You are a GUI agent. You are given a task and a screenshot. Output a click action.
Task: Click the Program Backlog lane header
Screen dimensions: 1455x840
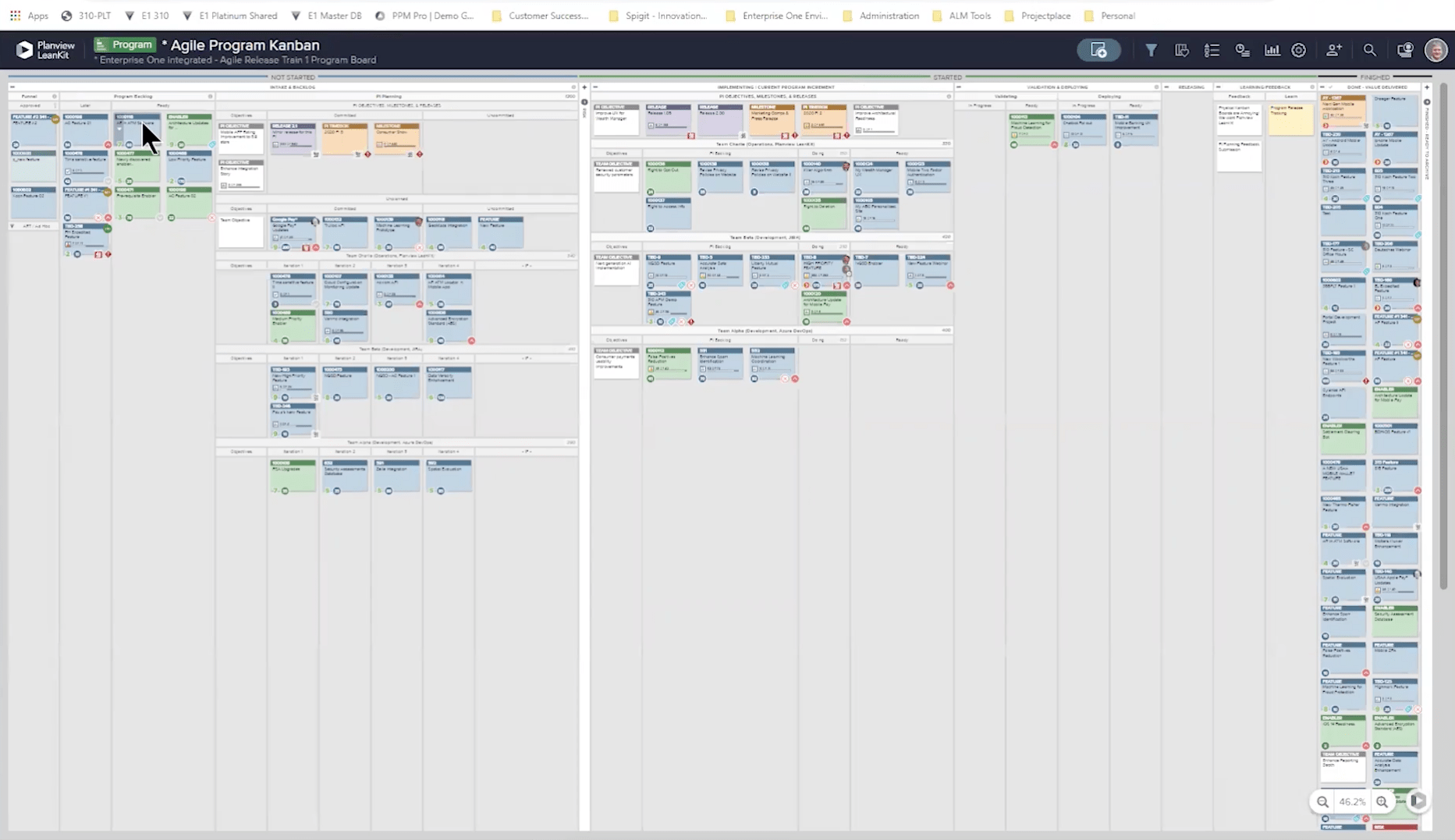(x=133, y=96)
